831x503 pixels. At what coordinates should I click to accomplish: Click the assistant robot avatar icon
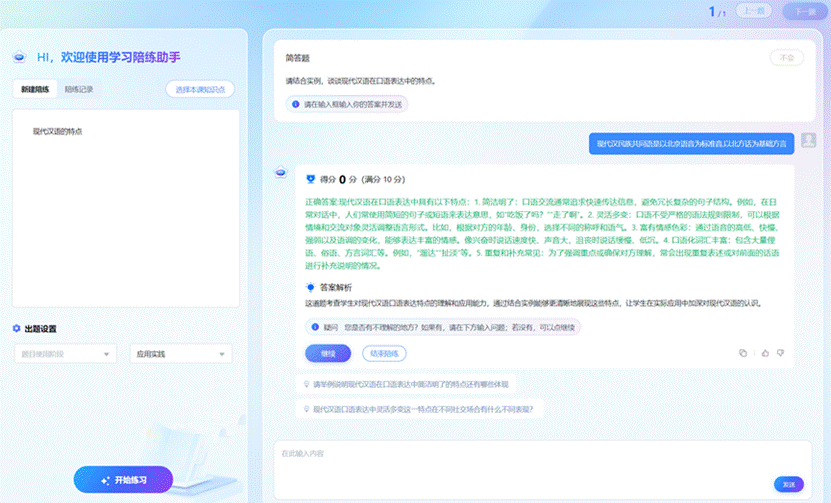(282, 173)
